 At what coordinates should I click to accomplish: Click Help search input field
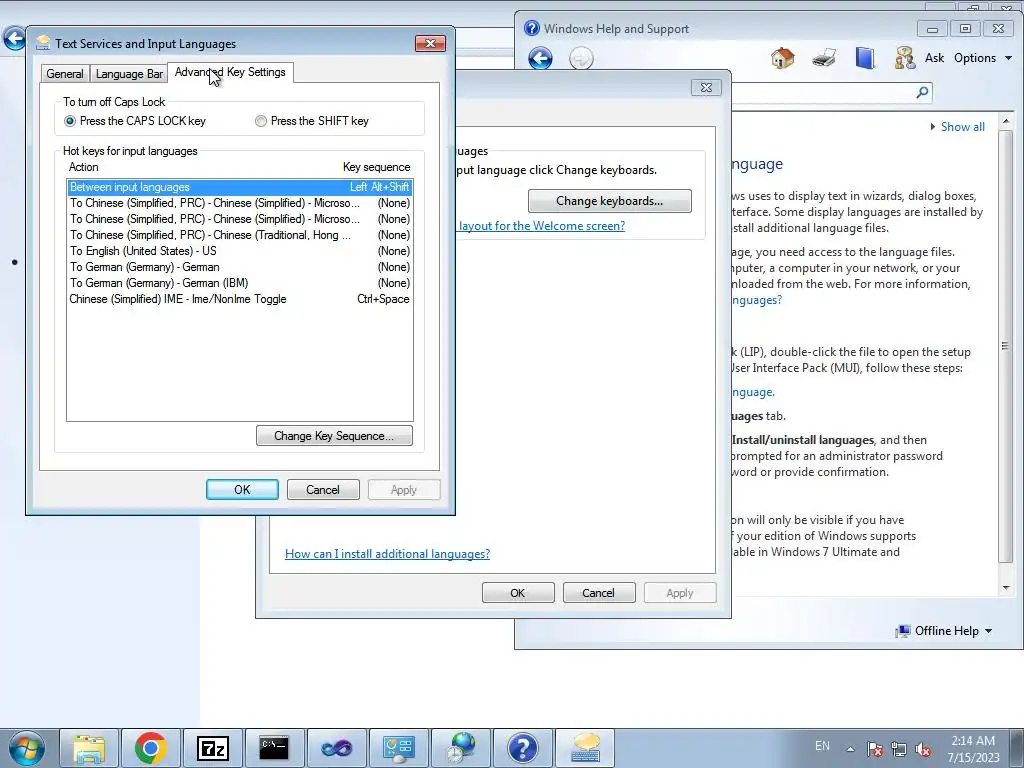coord(823,92)
